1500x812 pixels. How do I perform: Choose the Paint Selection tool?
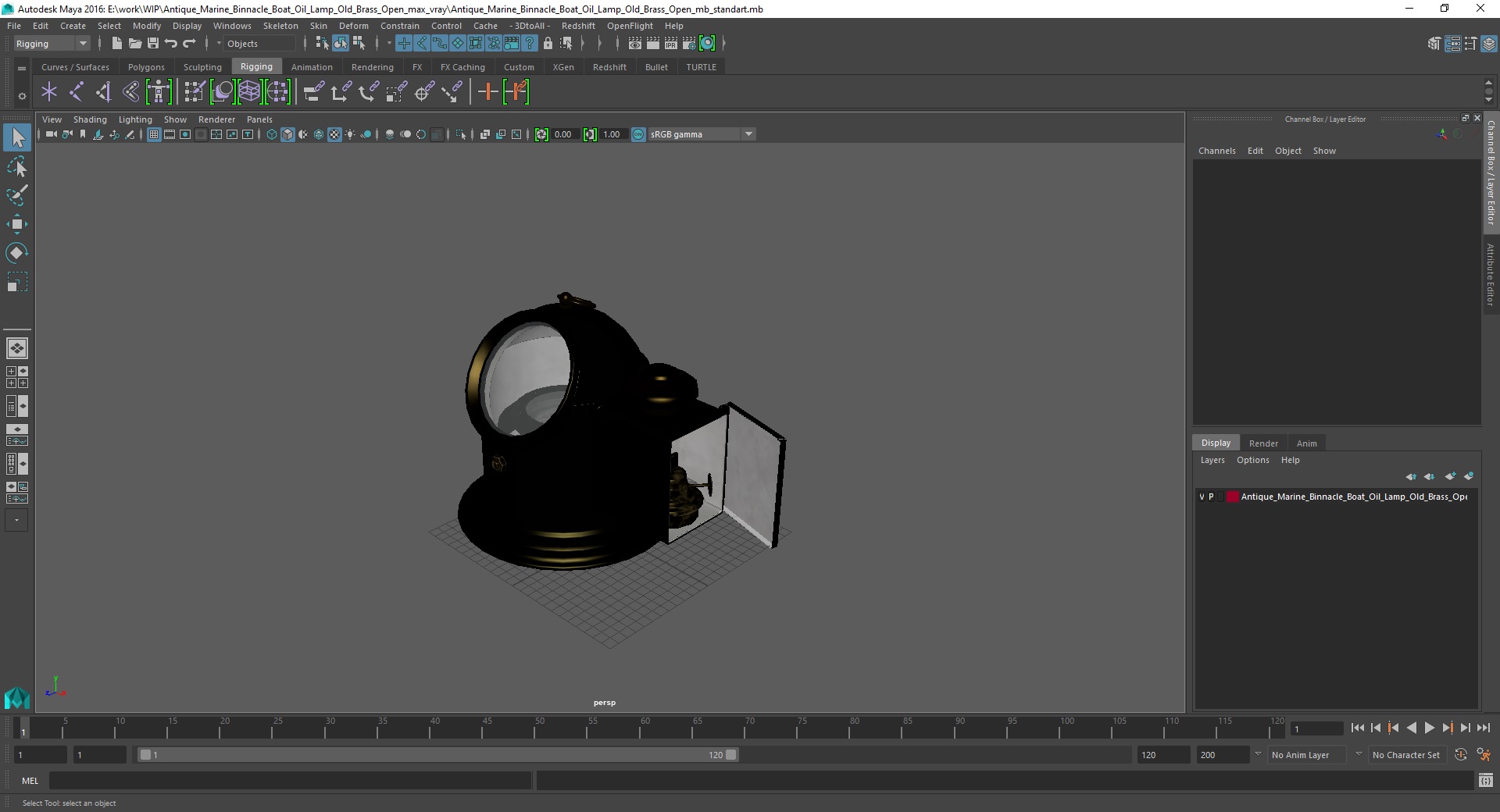[16, 195]
